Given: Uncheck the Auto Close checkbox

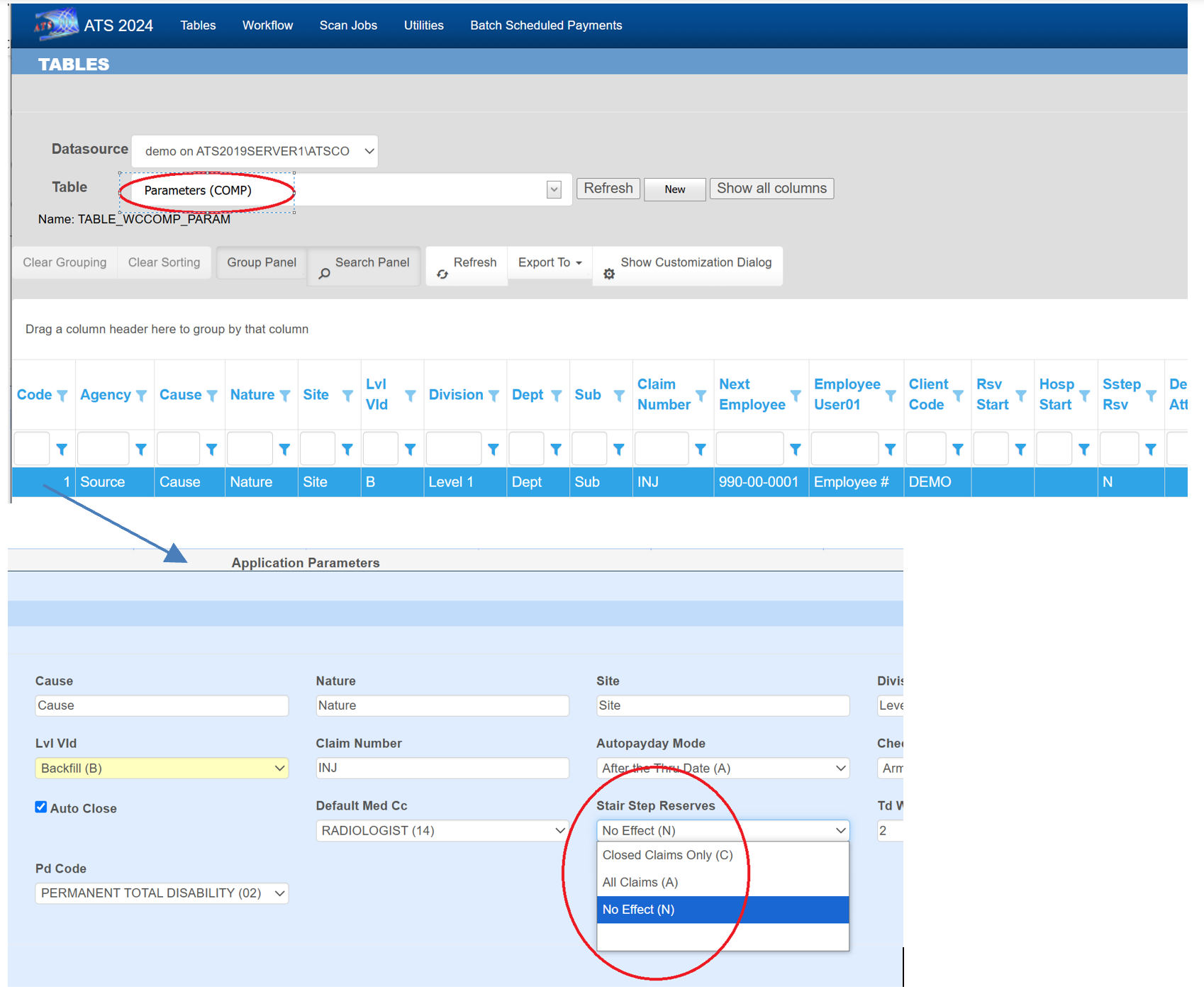Looking at the screenshot, I should 41,808.
